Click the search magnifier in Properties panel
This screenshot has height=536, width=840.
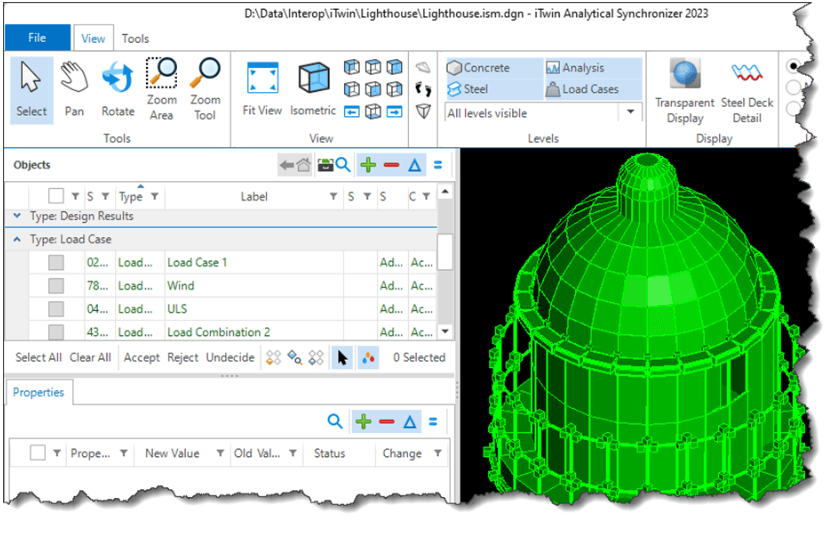click(x=335, y=421)
